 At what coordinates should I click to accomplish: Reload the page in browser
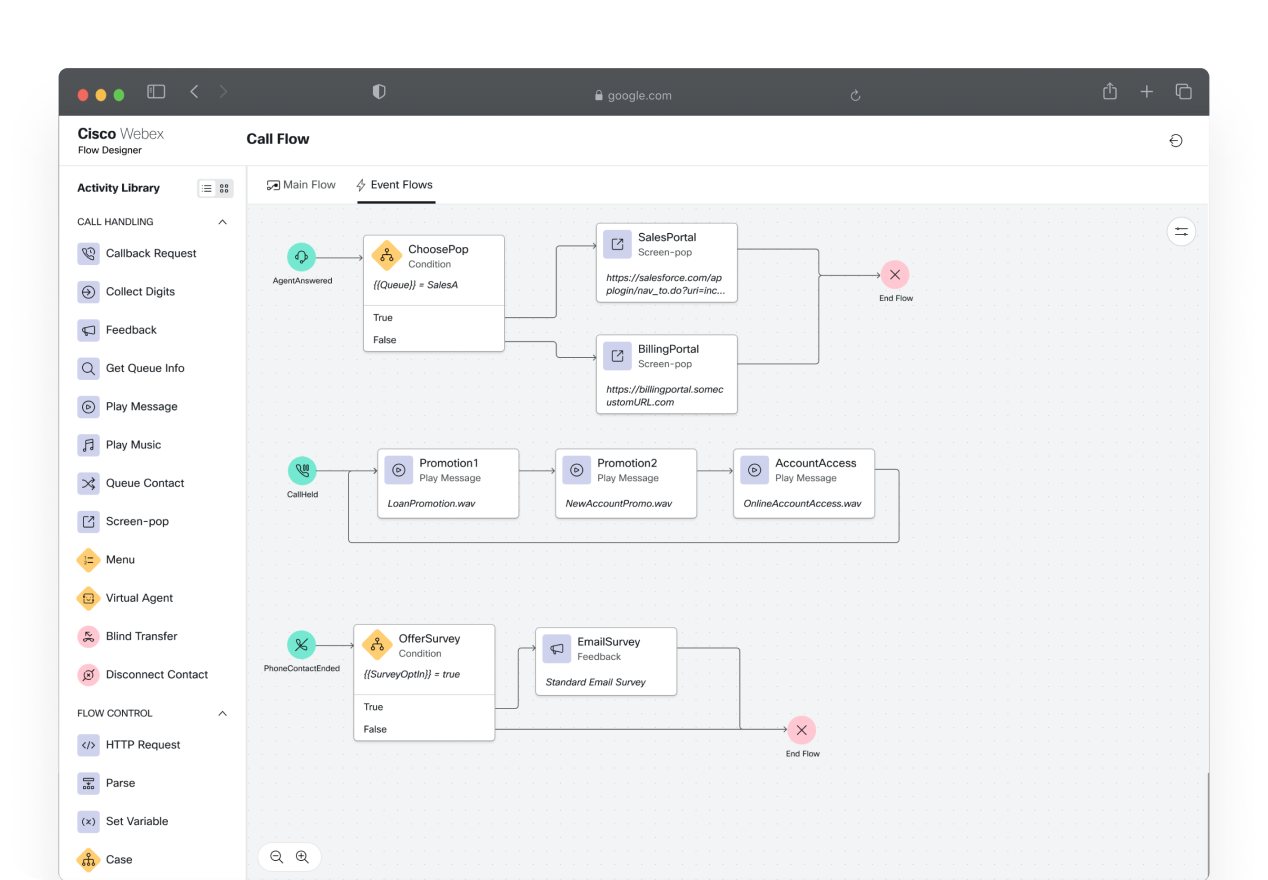pos(855,95)
